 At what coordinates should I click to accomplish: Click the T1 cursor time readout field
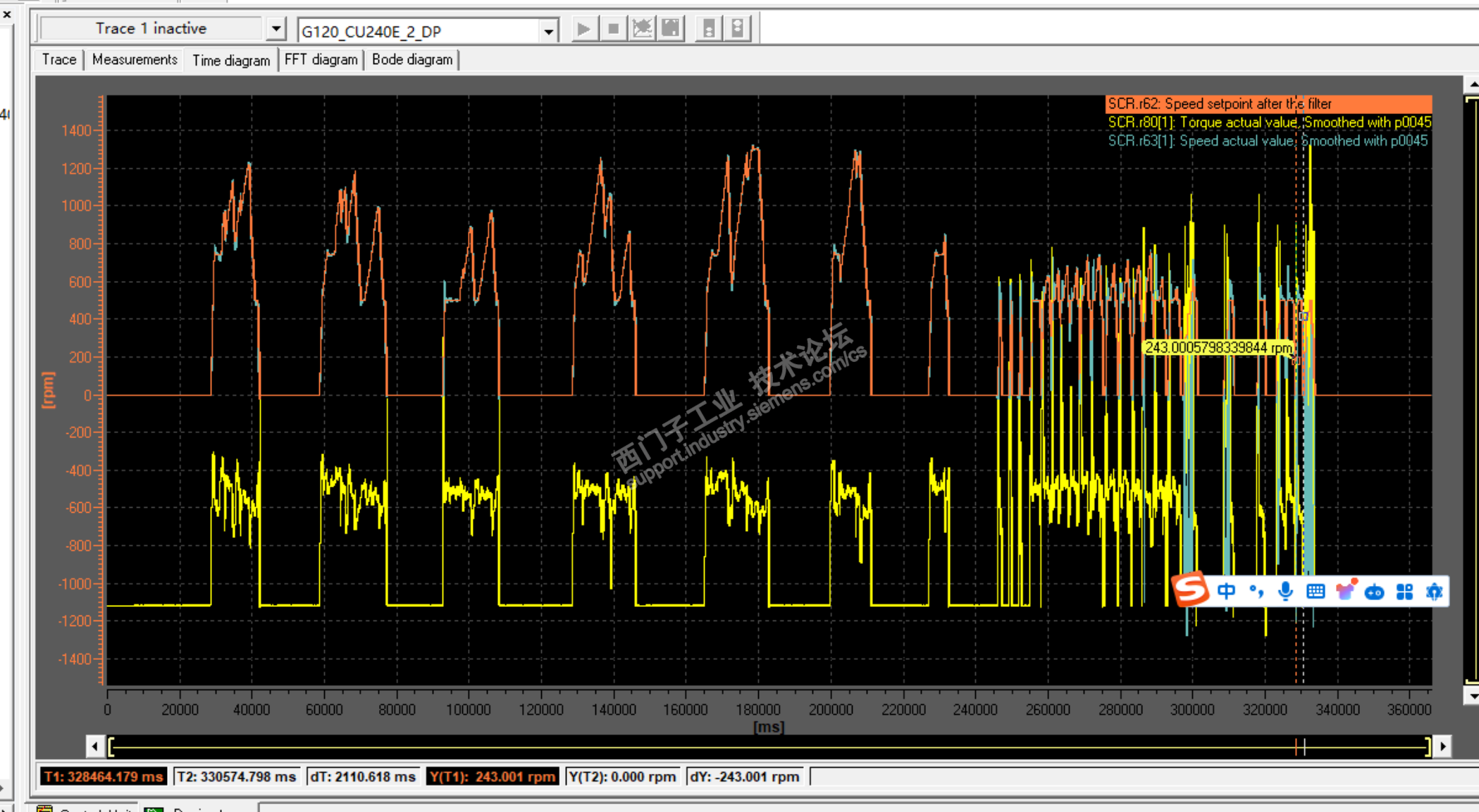tap(104, 777)
